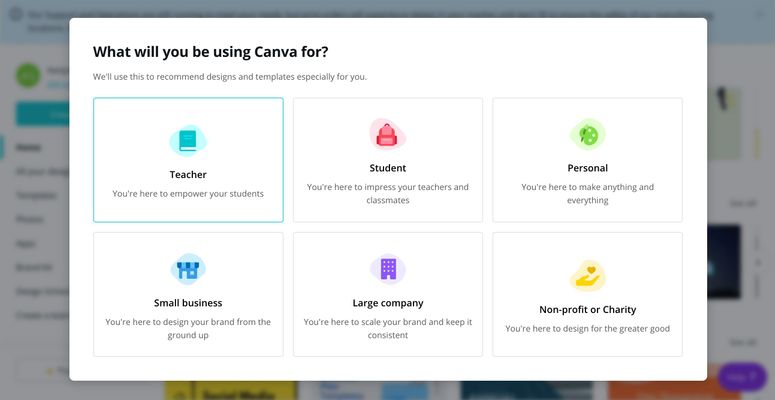
Task: Click "You're here to empower your students" text
Action: pos(188,194)
